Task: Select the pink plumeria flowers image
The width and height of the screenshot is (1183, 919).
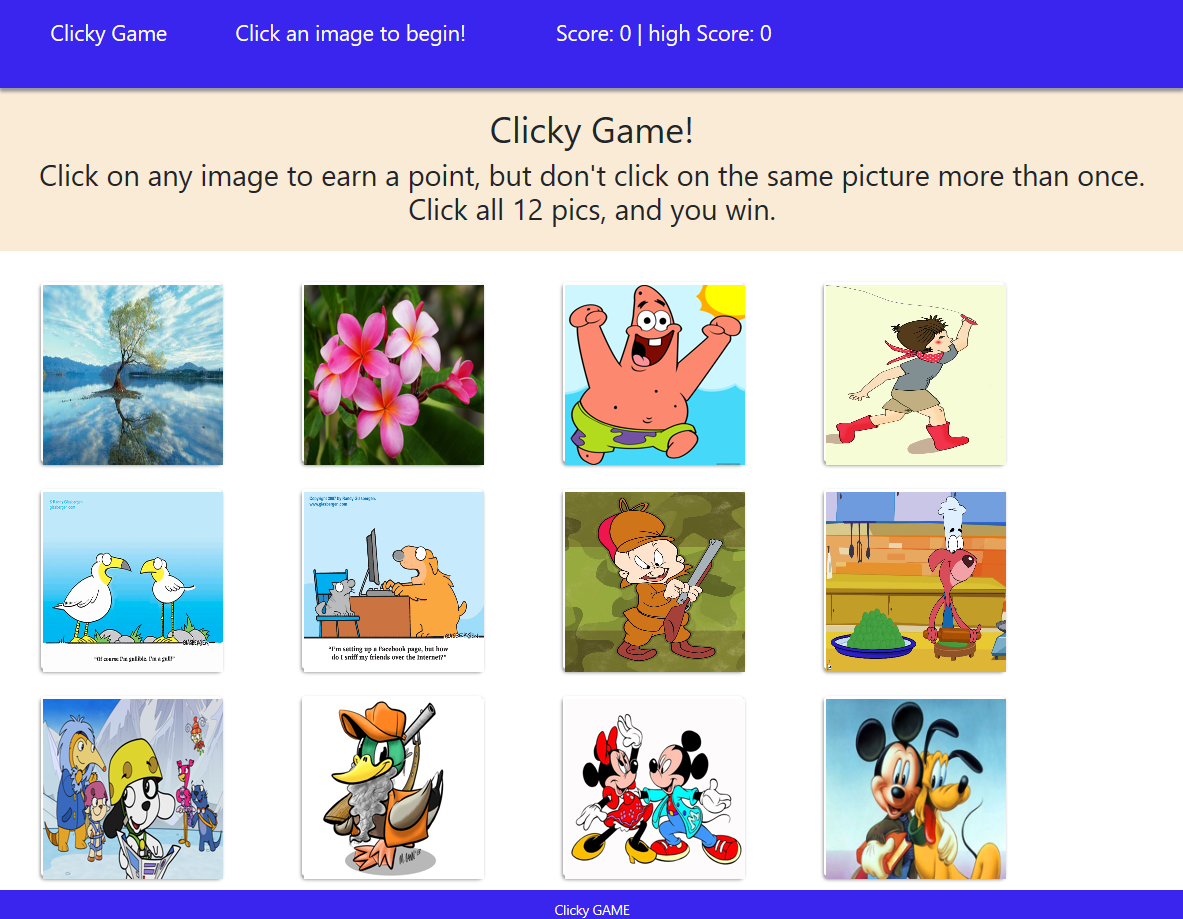Action: click(x=393, y=374)
